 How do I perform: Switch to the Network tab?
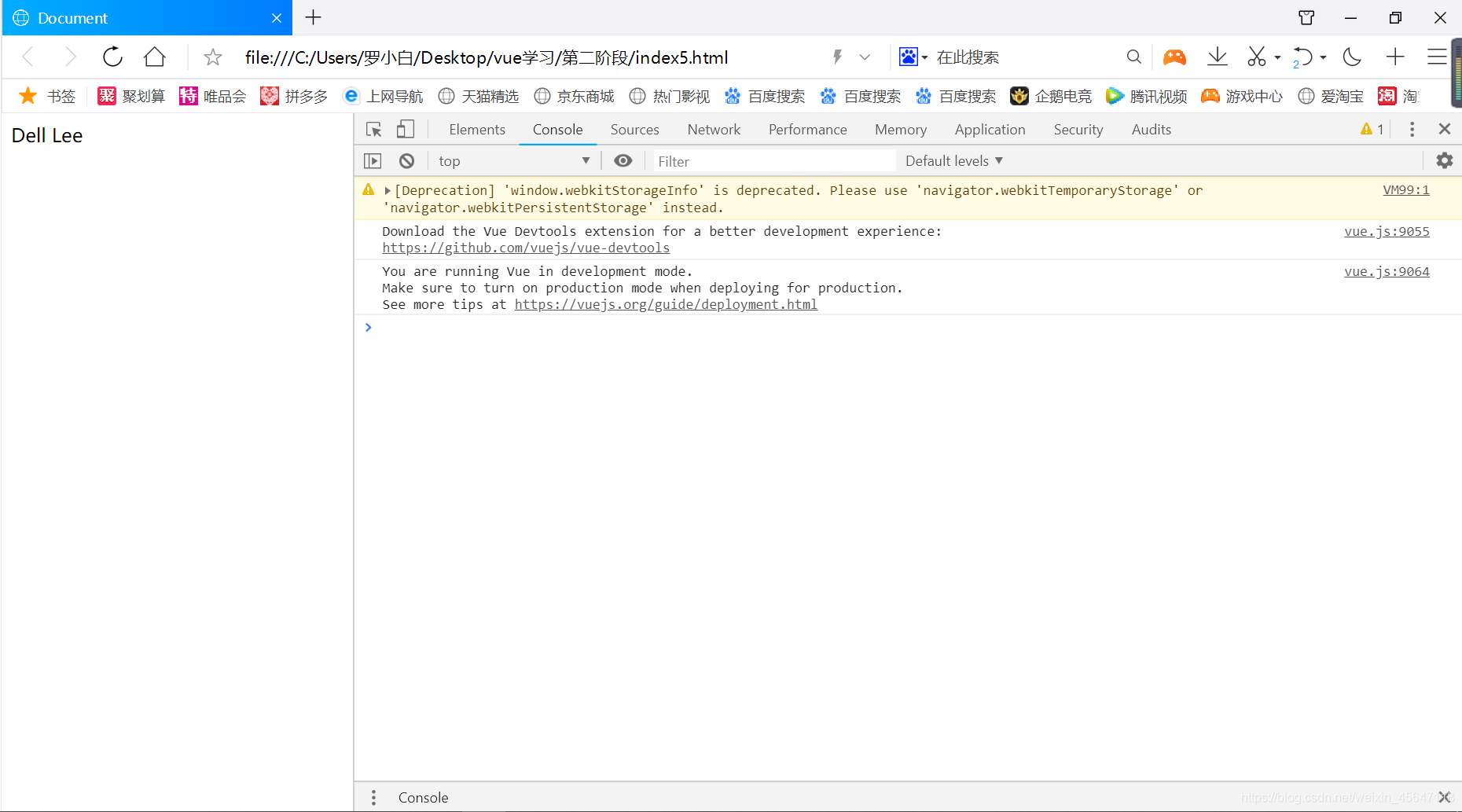[714, 129]
